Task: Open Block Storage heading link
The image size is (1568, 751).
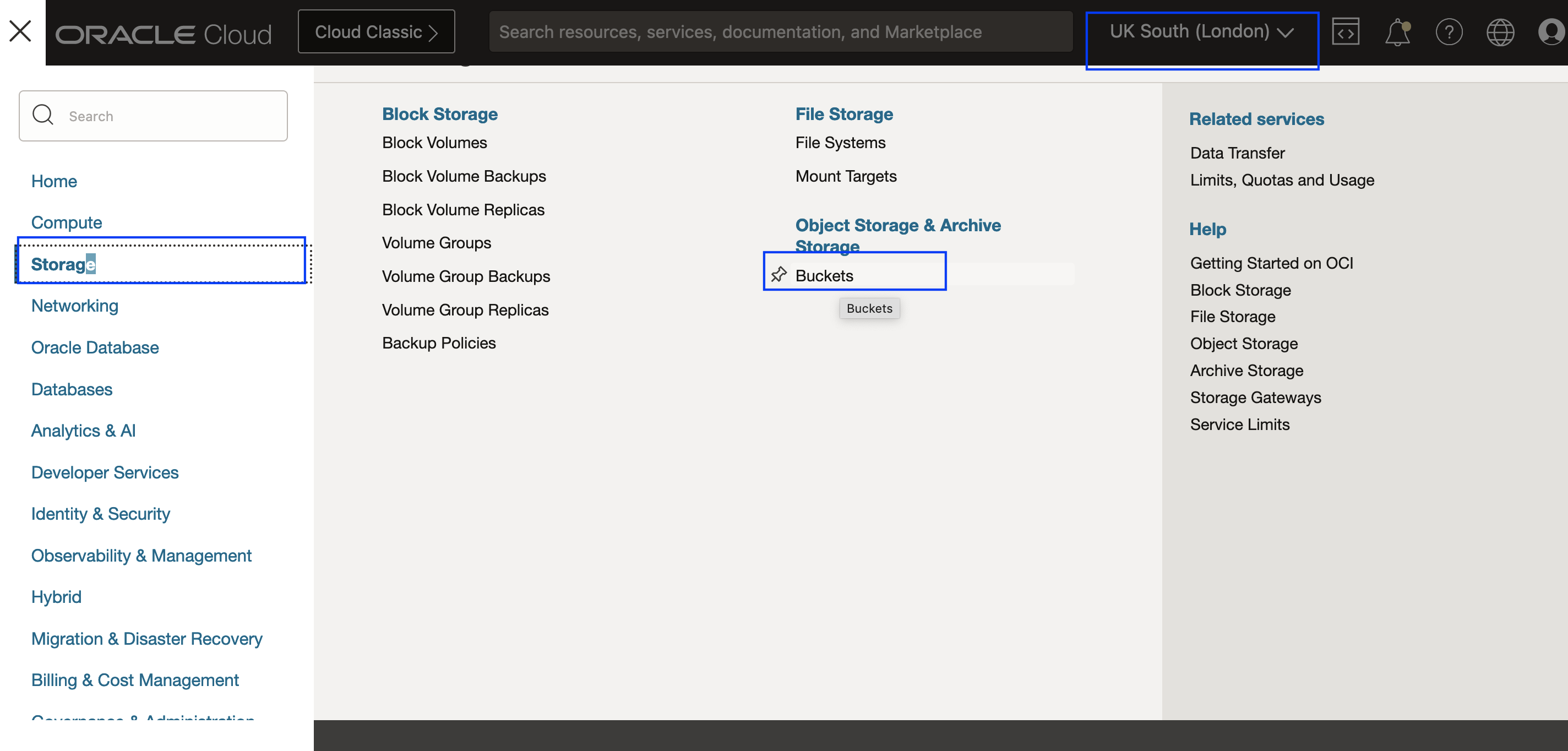Action: pos(440,114)
